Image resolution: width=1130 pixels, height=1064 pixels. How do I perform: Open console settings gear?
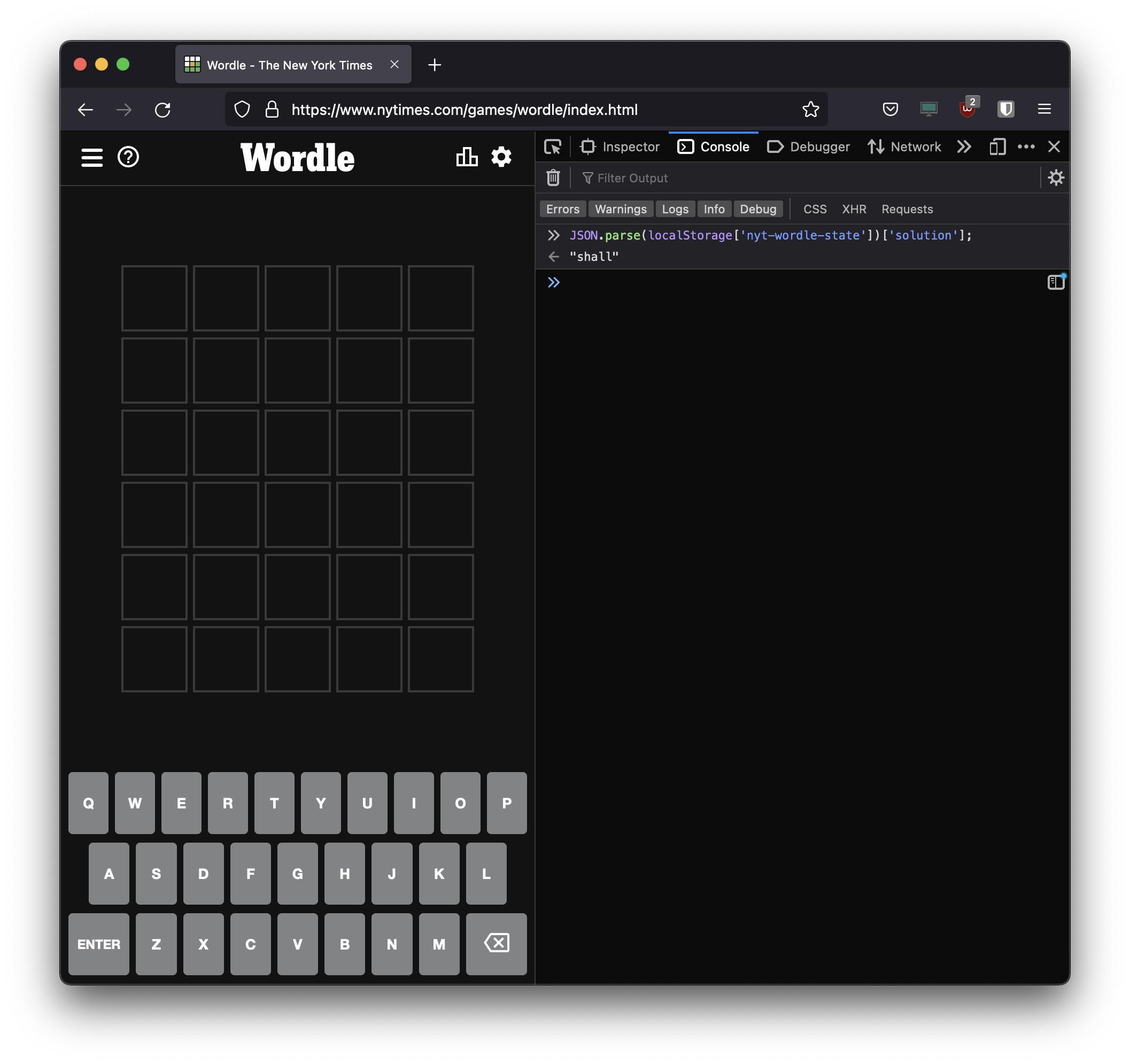pyautogui.click(x=1056, y=178)
